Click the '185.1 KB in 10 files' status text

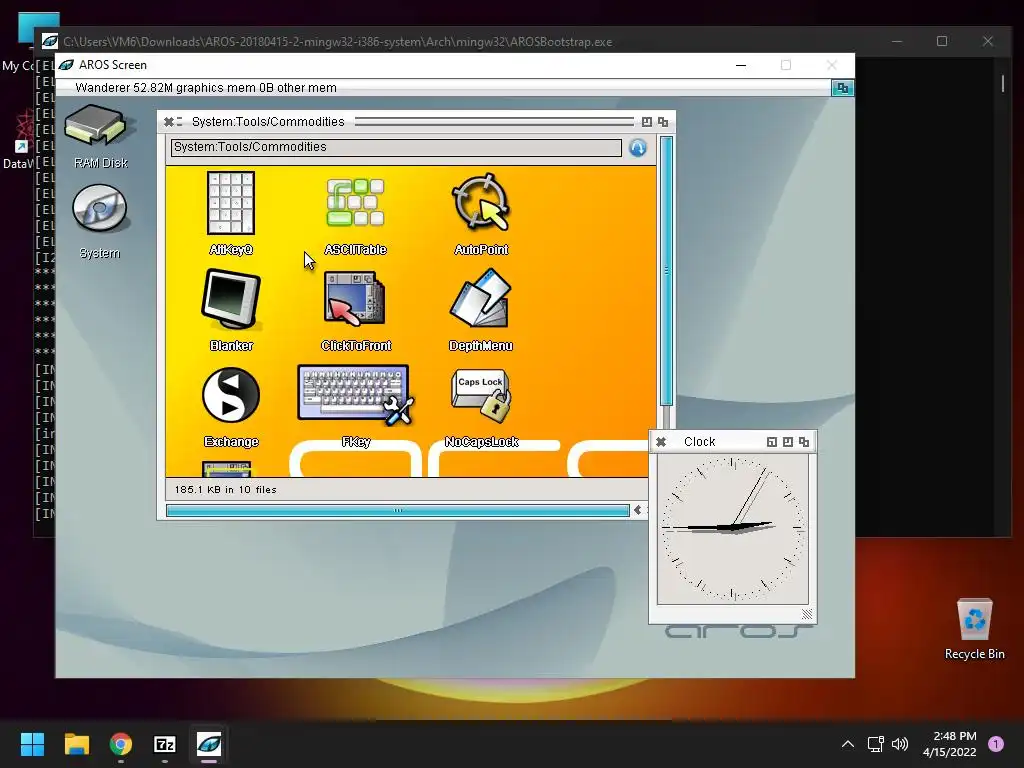tap(225, 490)
